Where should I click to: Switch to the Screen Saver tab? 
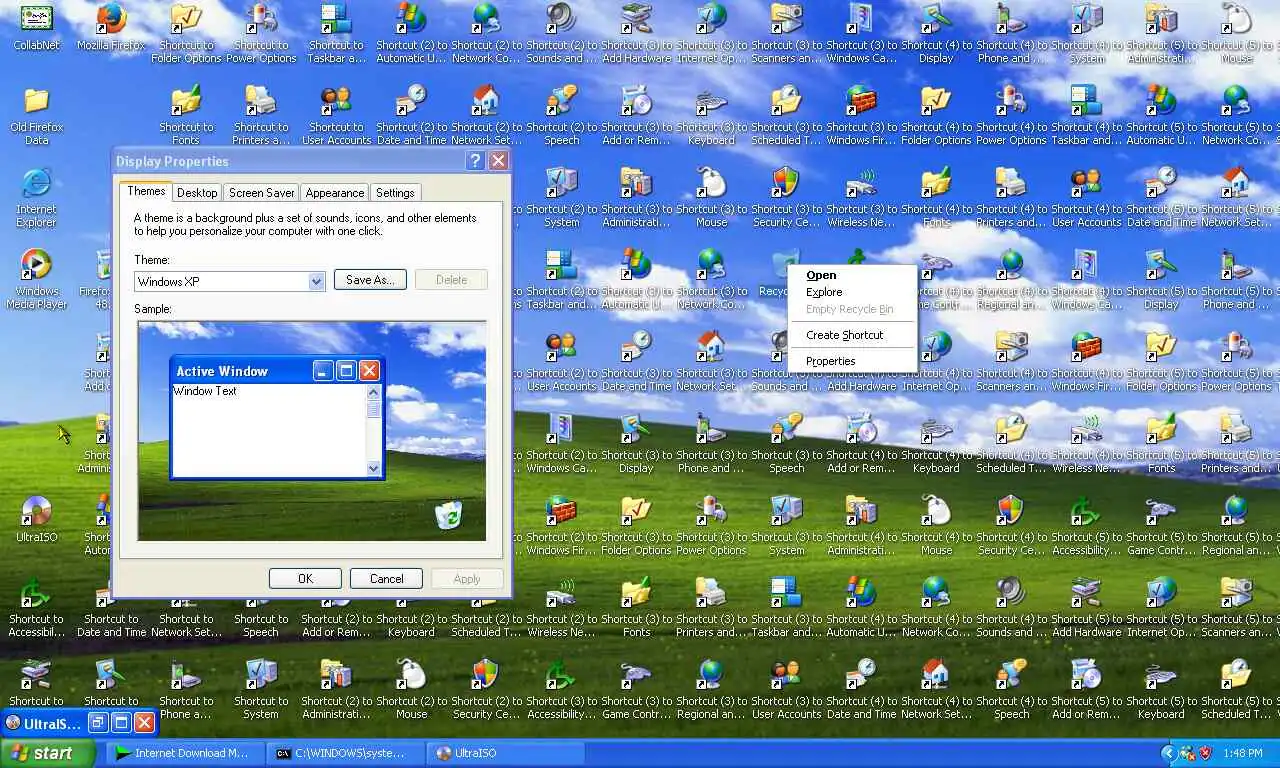[x=261, y=193]
